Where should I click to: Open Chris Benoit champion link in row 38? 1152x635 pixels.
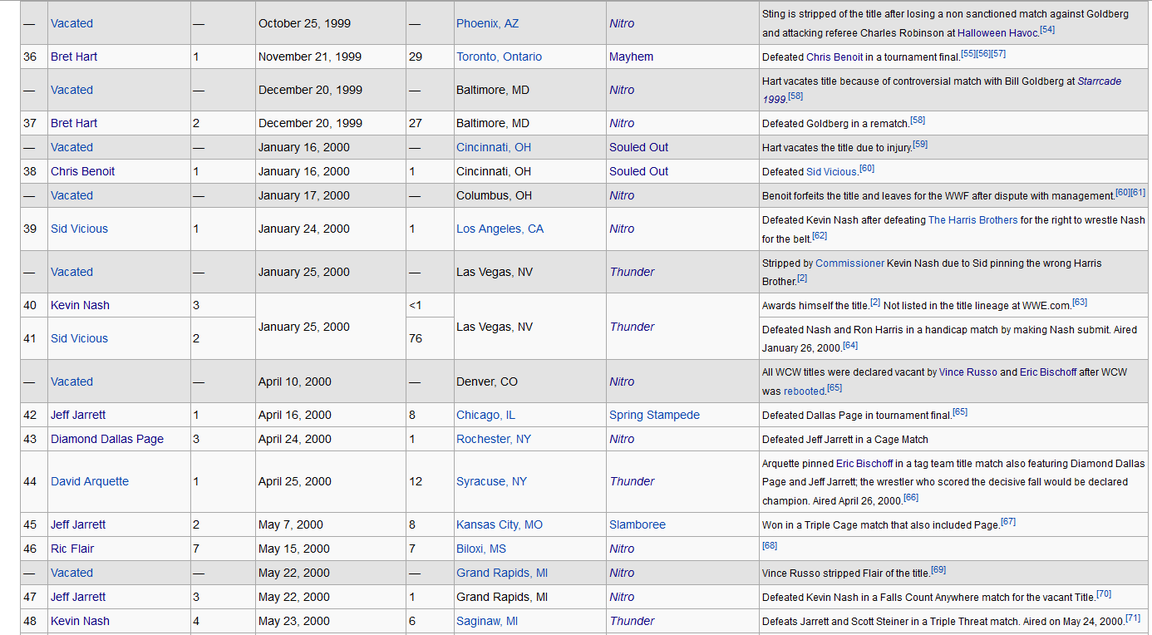82,172
